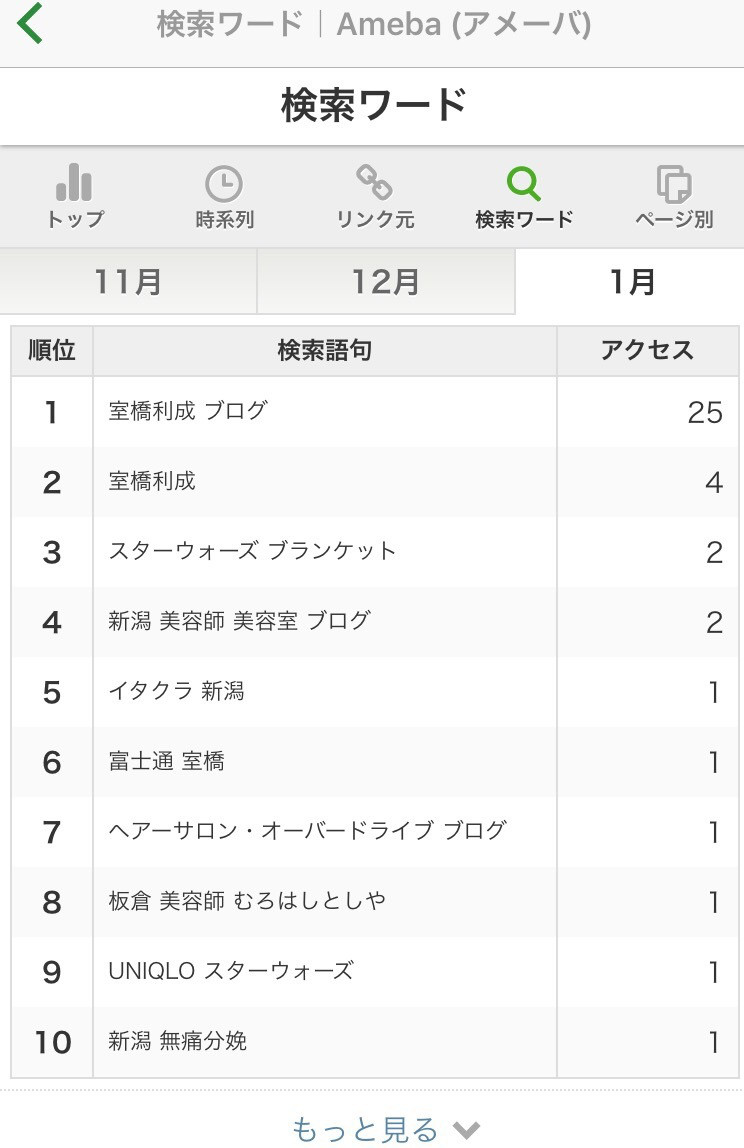Click the UNIQLO スターウォーズ entry
744x1148 pixels.
pos(230,971)
